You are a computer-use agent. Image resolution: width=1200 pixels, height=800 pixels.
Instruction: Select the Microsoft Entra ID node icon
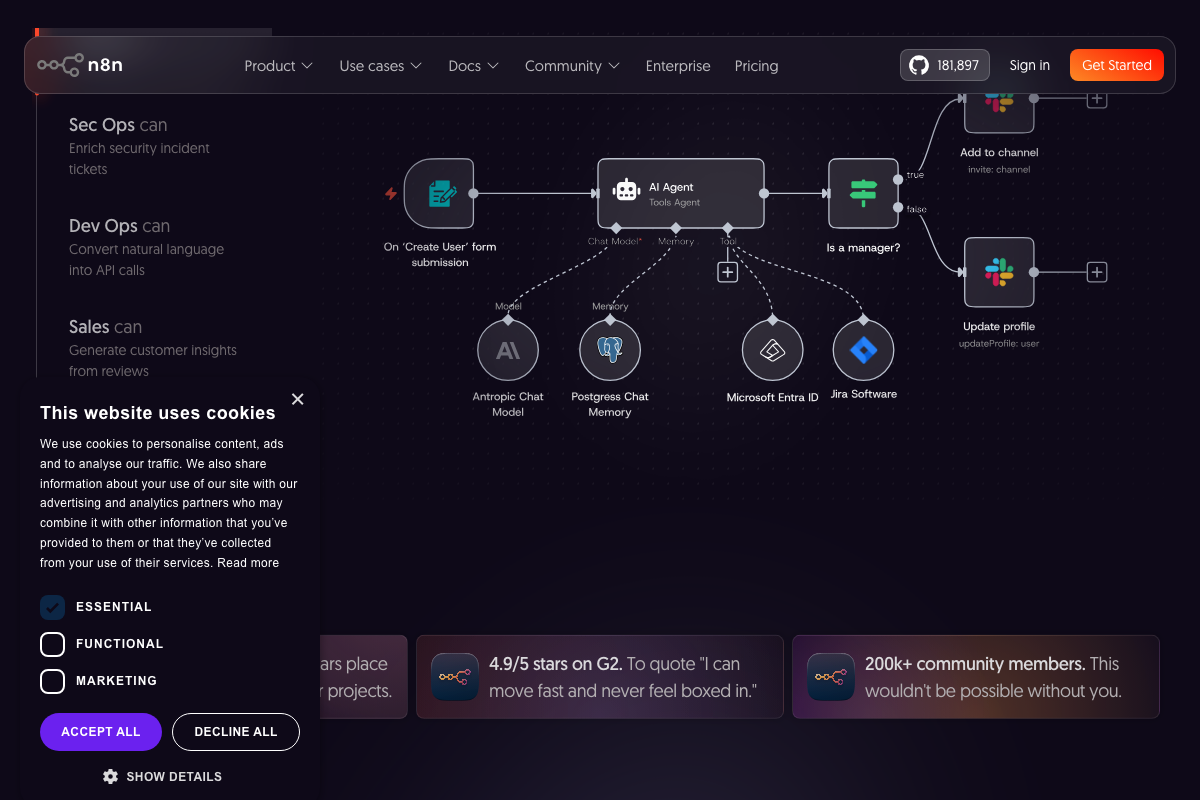coord(772,350)
